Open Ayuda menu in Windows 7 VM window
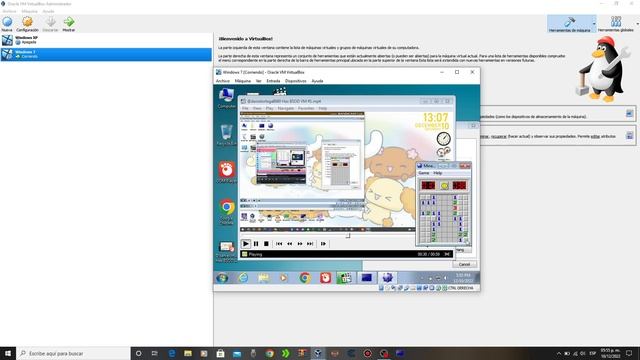The width and height of the screenshot is (640, 360). click(317, 81)
